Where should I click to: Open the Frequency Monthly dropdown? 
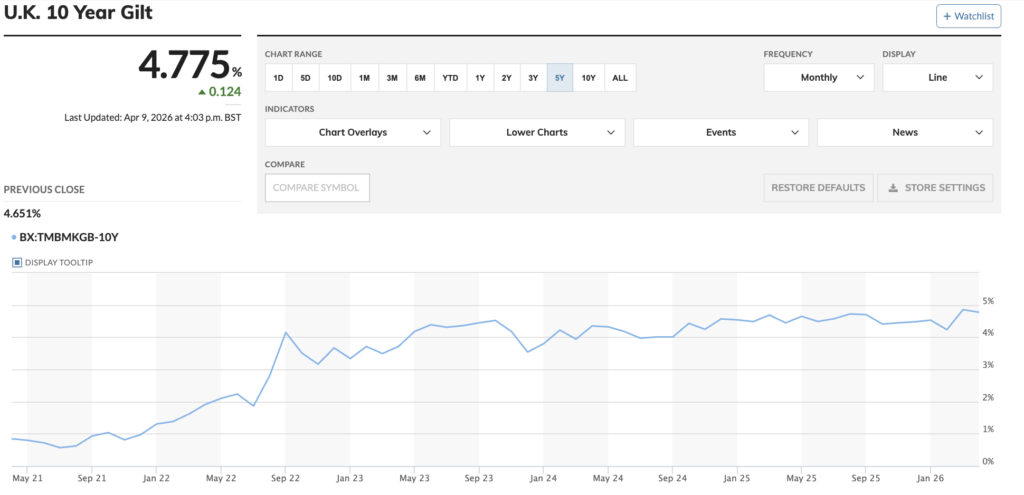(x=818, y=78)
